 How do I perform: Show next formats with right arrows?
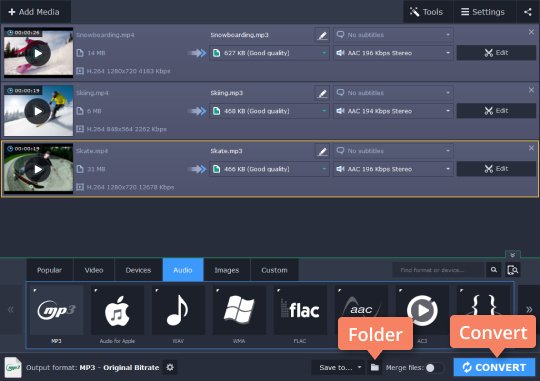529,309
